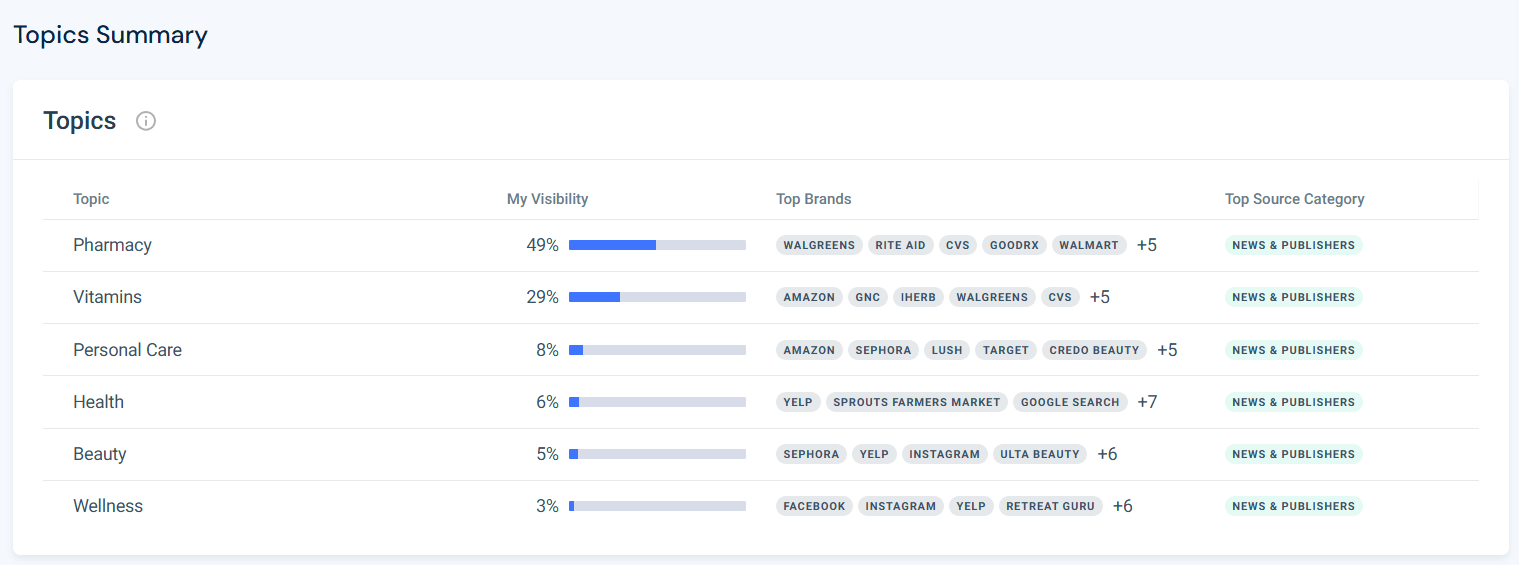
Task: Click News & Publishers tag in Pharmacy row
Action: coord(1293,245)
